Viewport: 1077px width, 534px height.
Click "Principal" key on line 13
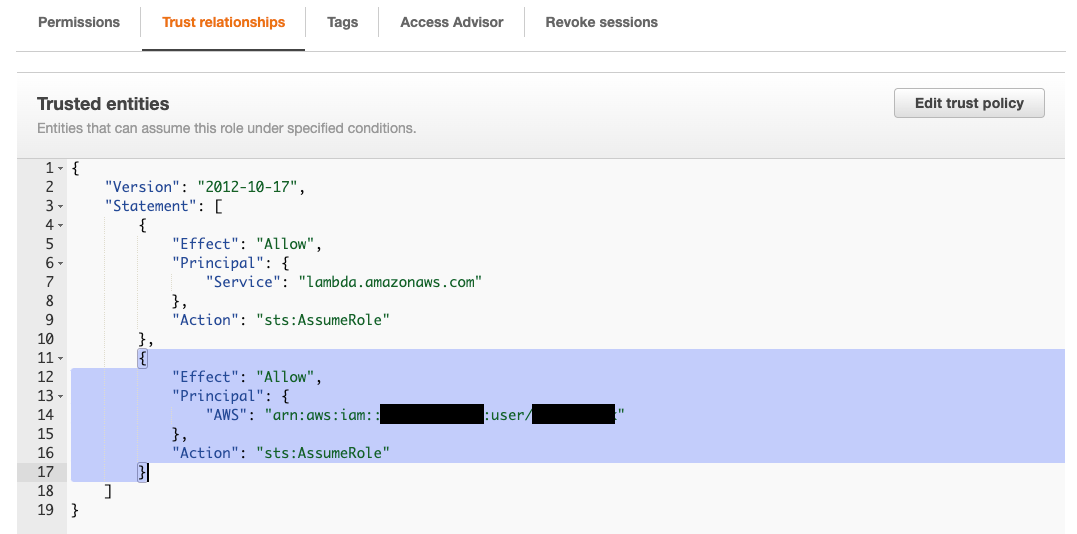pos(218,397)
